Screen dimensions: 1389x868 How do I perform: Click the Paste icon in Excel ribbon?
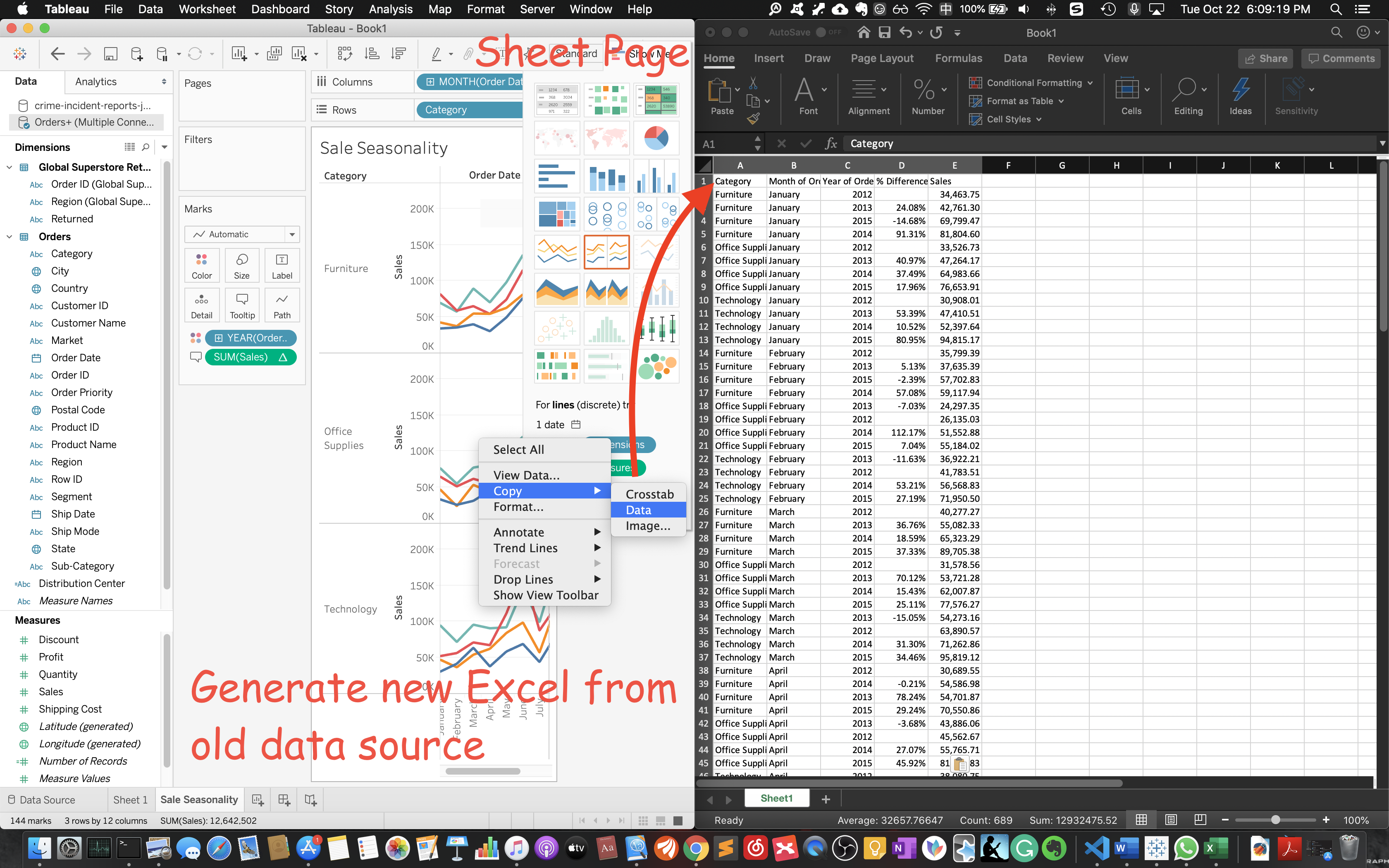pos(720,92)
